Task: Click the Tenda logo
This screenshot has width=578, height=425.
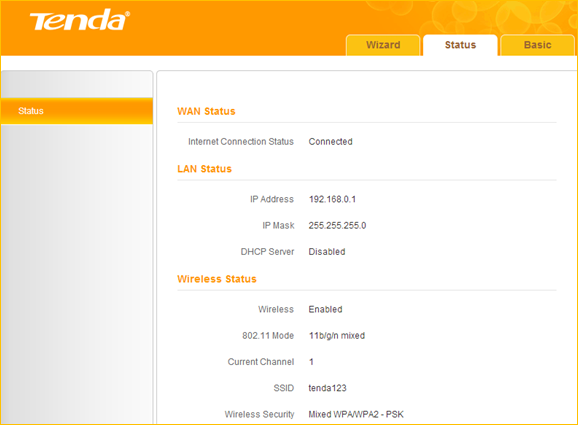Action: click(80, 20)
